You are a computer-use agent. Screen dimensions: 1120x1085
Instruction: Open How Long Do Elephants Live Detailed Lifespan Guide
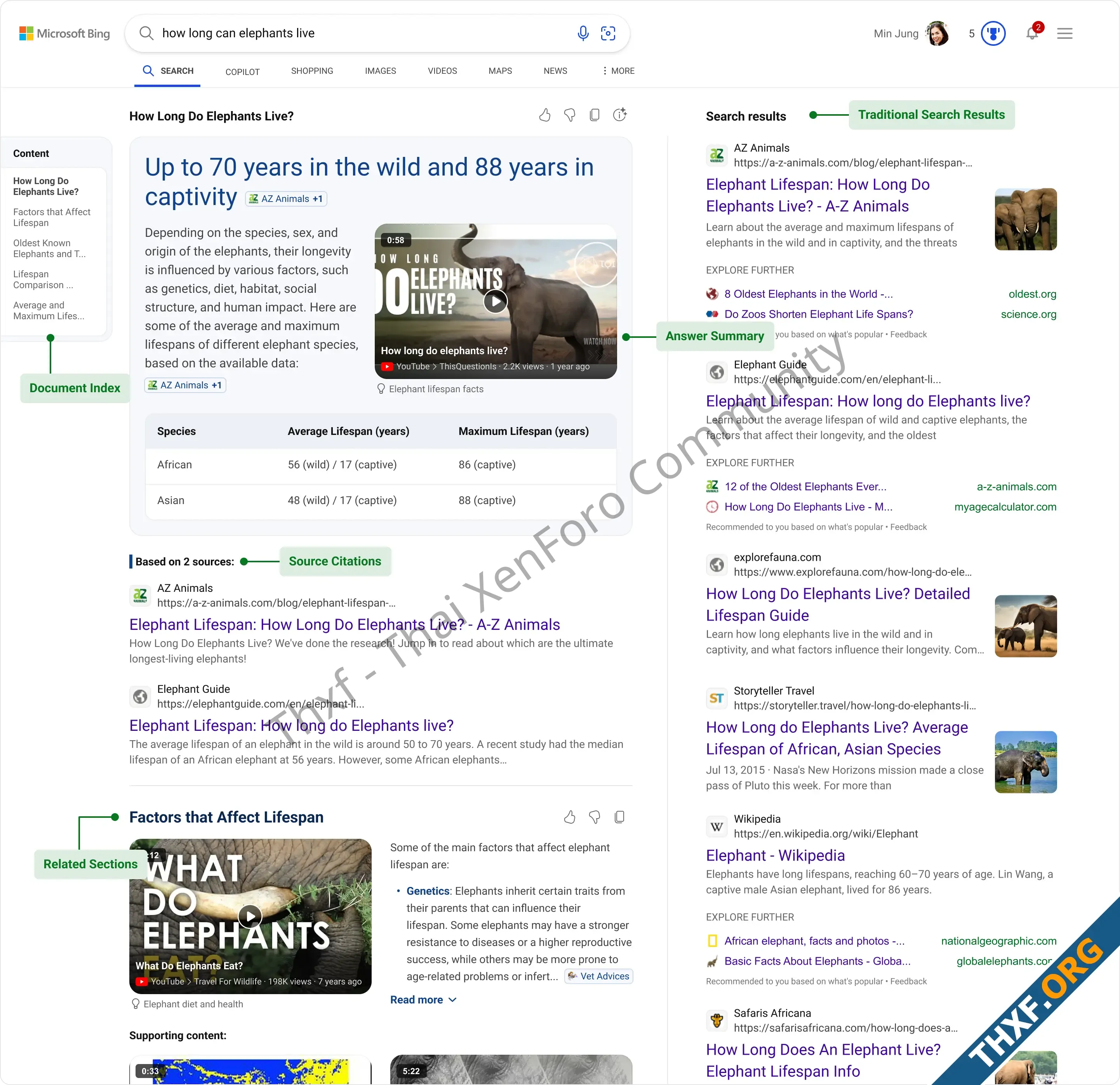838,605
